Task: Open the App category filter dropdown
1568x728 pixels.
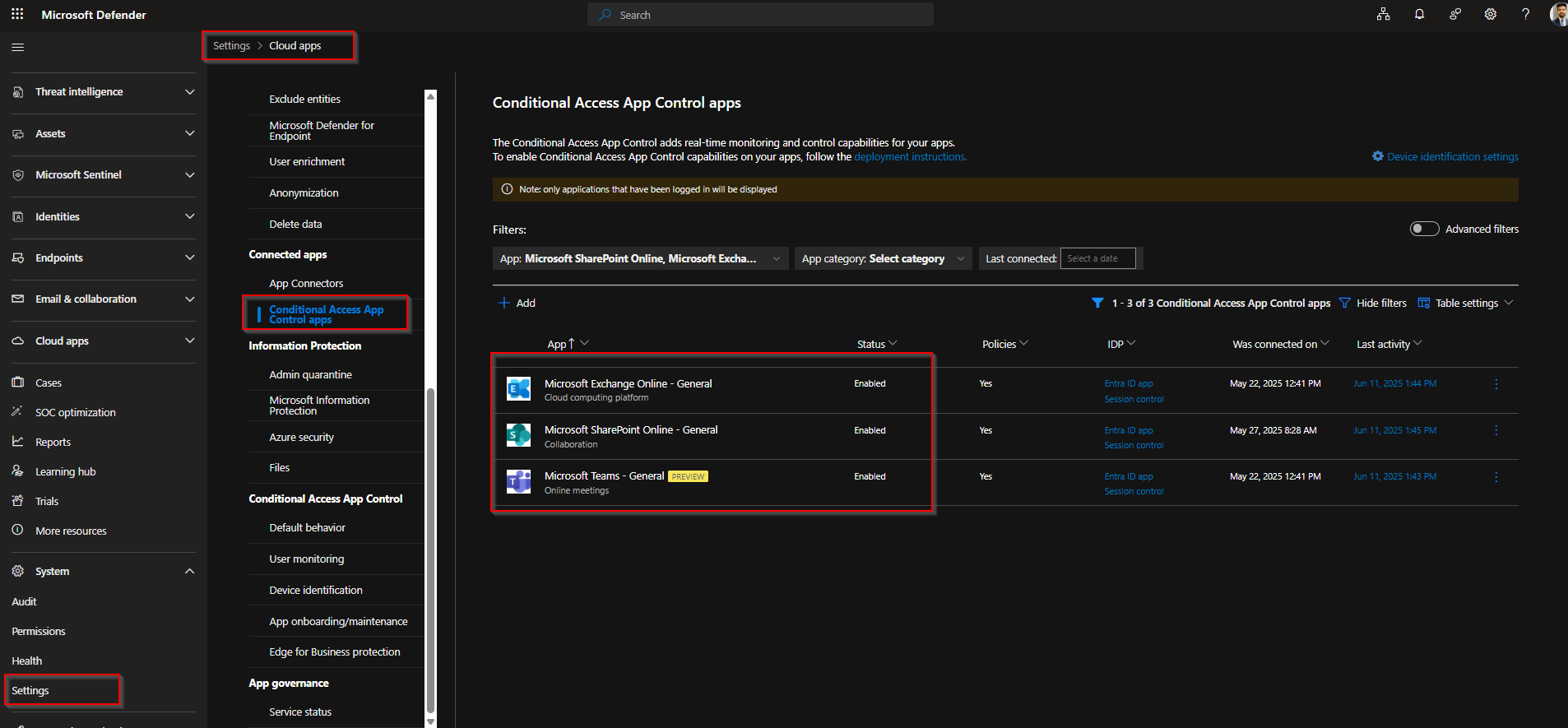Action: click(x=883, y=259)
